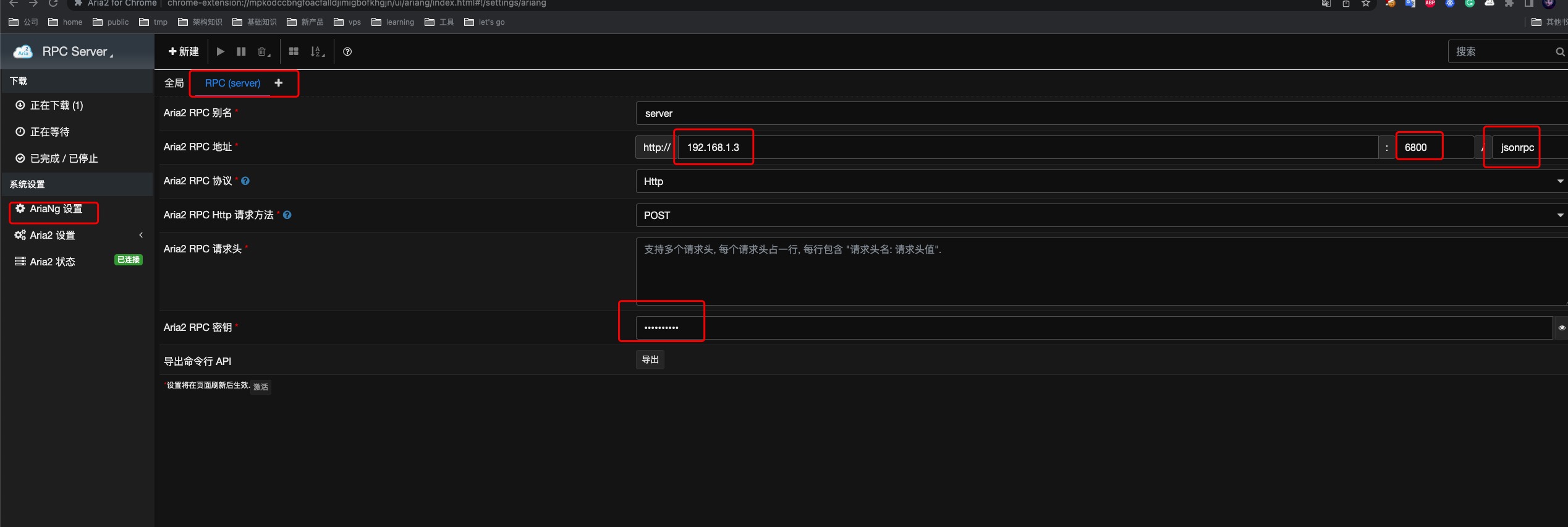Click the translate icon in address bar
The height and width of the screenshot is (527, 1568).
click(1326, 3)
